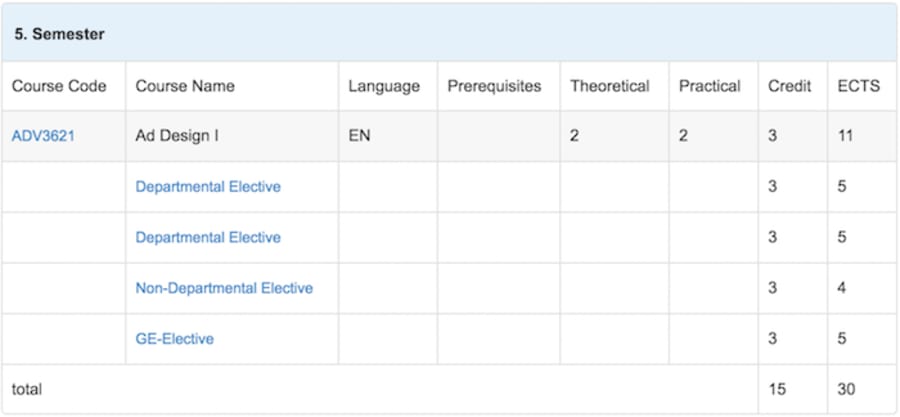Viewport: 900px width, 417px height.
Task: Click the total ECTS value 30
Action: point(846,389)
